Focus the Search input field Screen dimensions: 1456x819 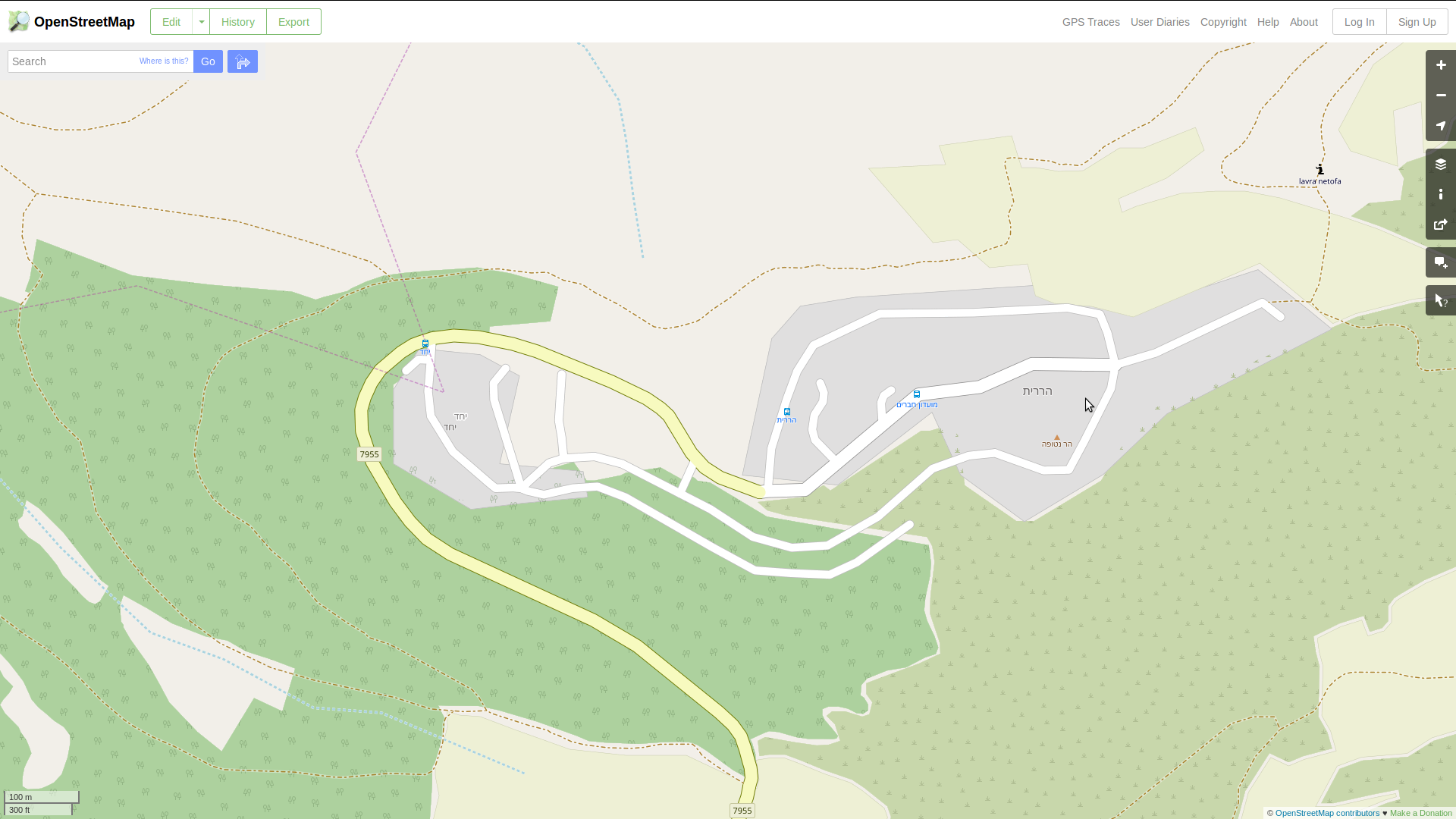click(x=72, y=61)
